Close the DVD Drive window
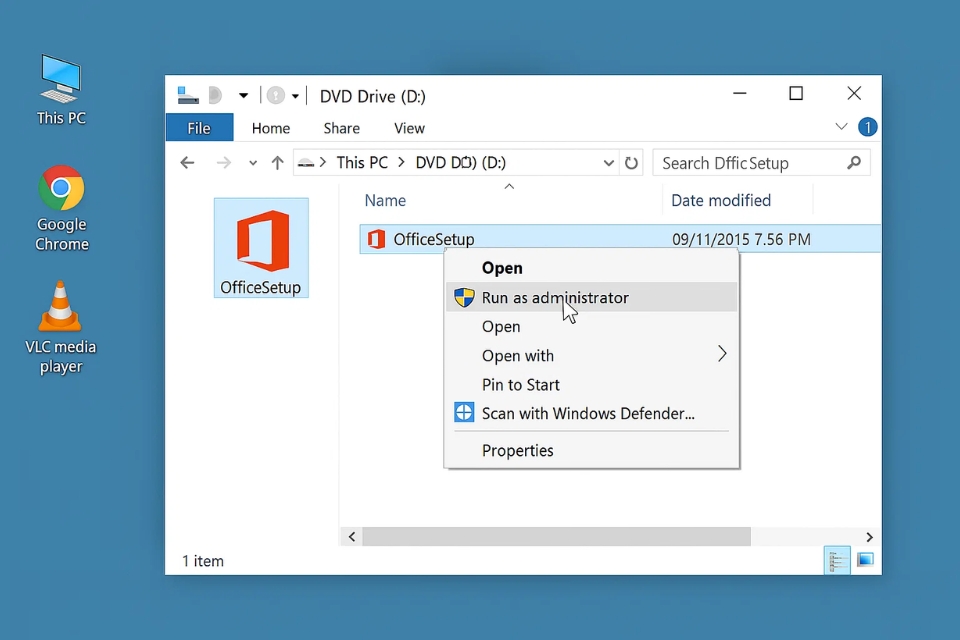The width and height of the screenshot is (960, 640). (x=854, y=94)
